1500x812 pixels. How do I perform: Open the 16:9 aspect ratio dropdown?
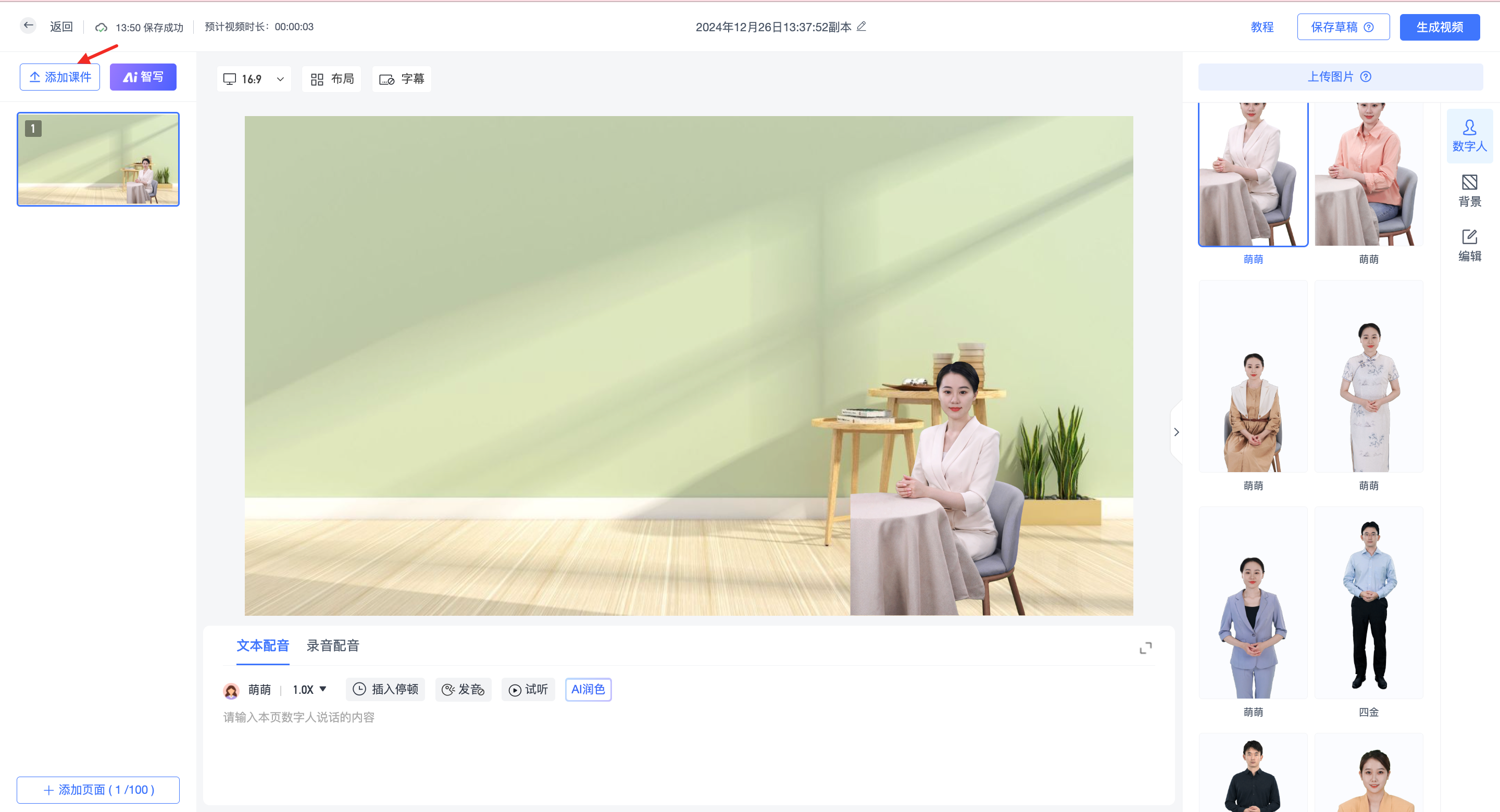pyautogui.click(x=254, y=79)
